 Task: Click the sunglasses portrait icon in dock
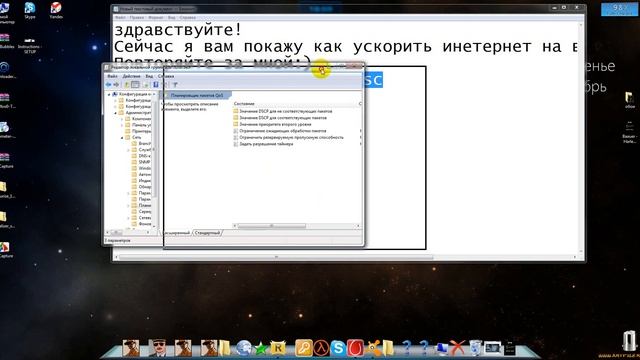[157, 348]
